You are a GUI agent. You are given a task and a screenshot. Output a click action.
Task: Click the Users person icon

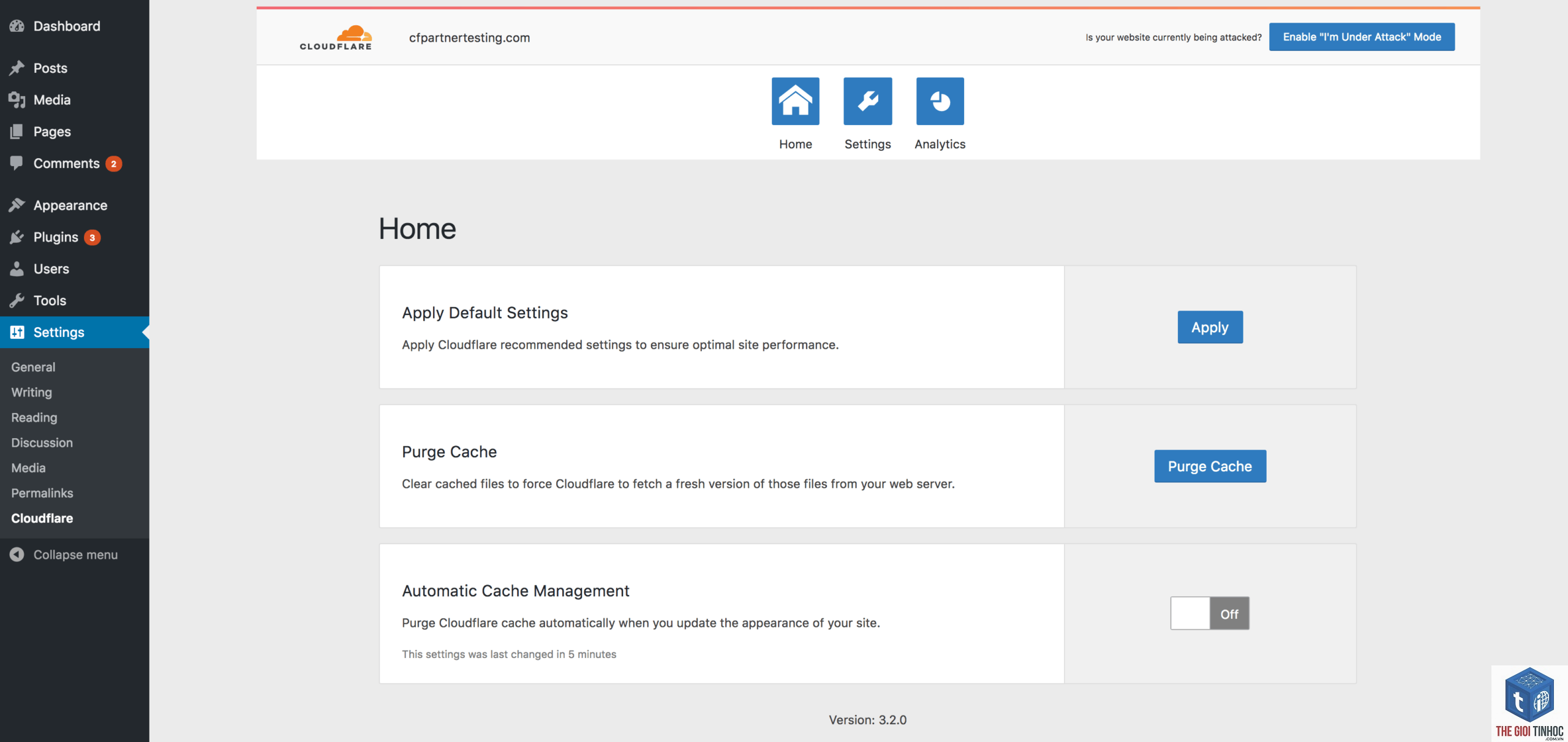click(x=17, y=268)
